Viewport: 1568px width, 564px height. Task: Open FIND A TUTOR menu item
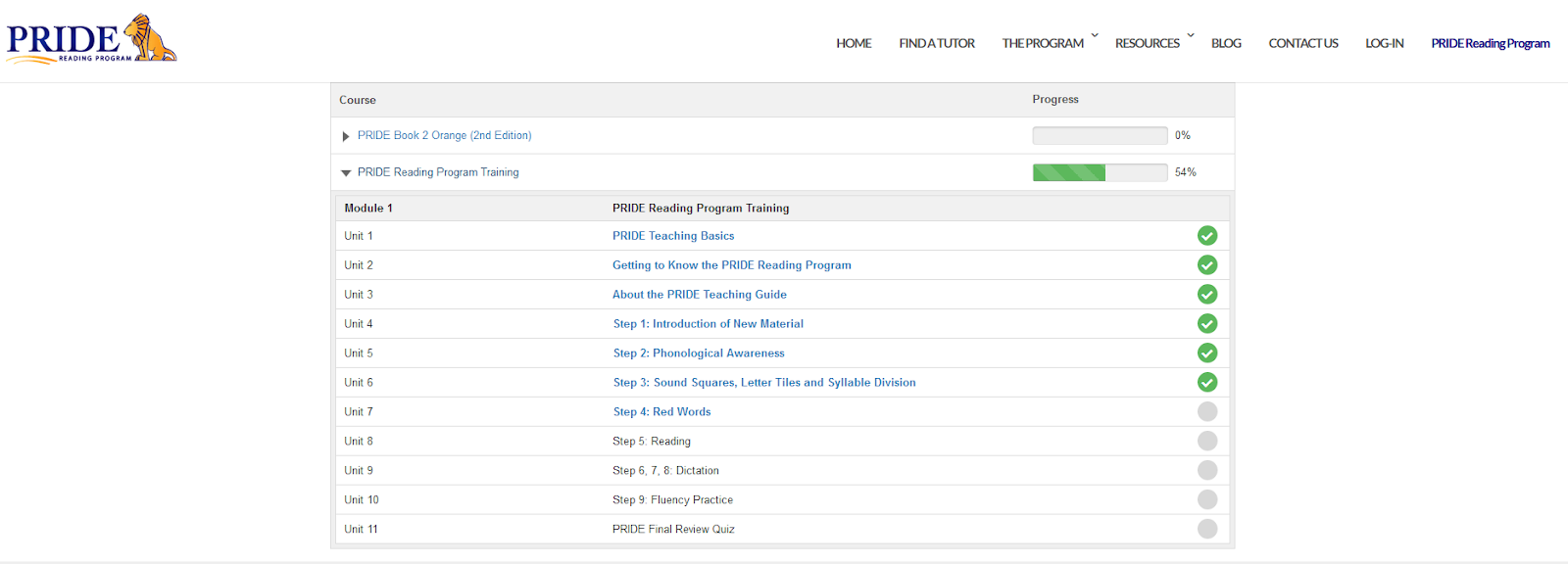[x=937, y=43]
